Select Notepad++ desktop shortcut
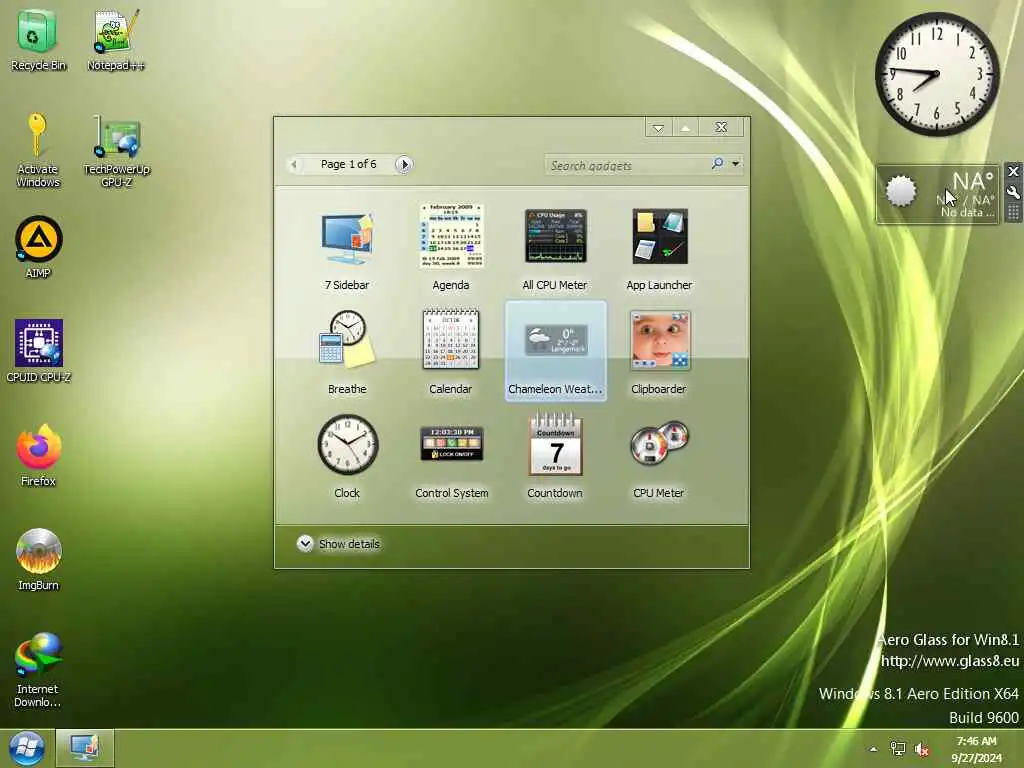1024x768 pixels. (116, 40)
